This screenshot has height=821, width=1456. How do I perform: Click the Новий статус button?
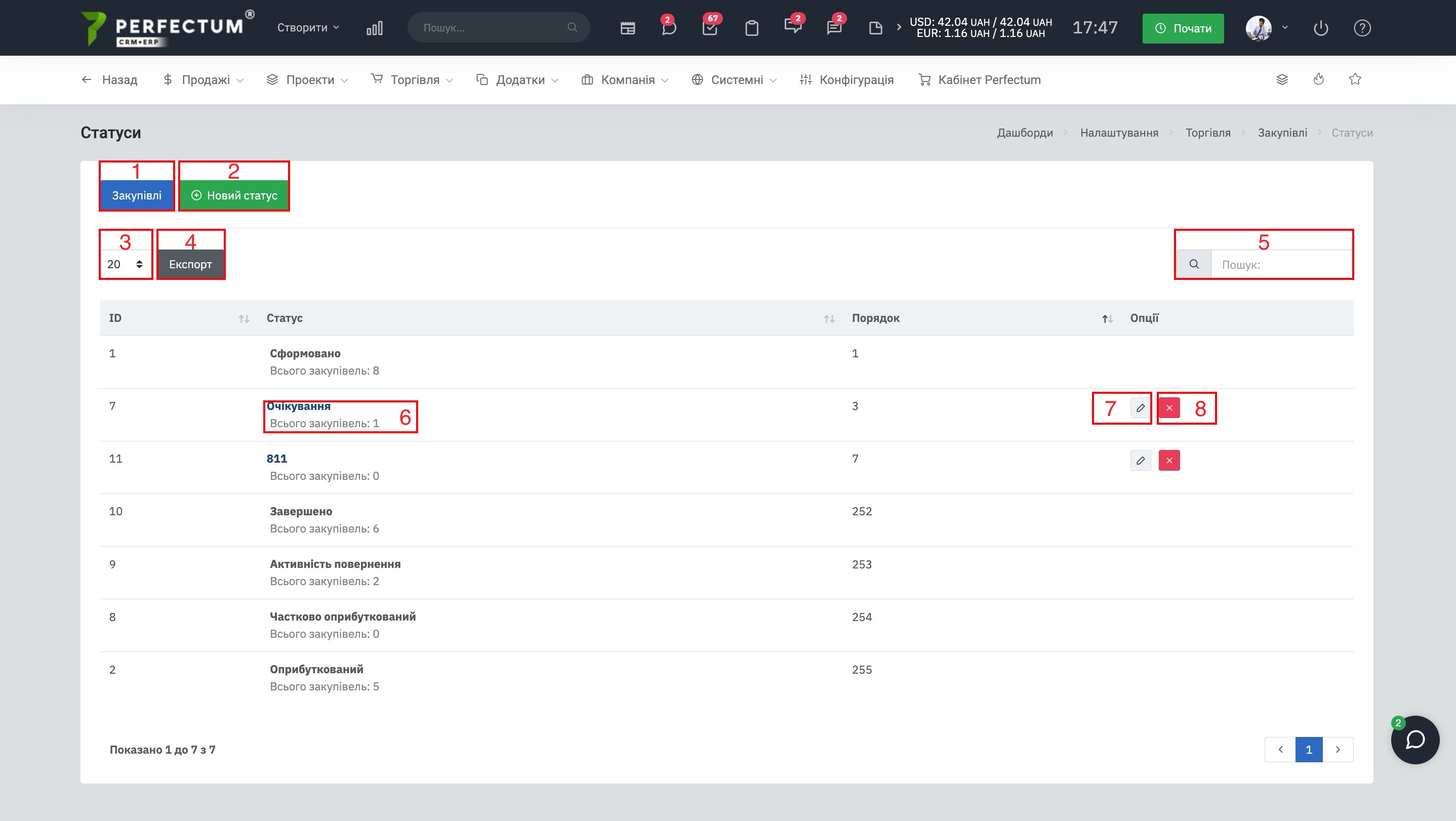[x=234, y=195]
